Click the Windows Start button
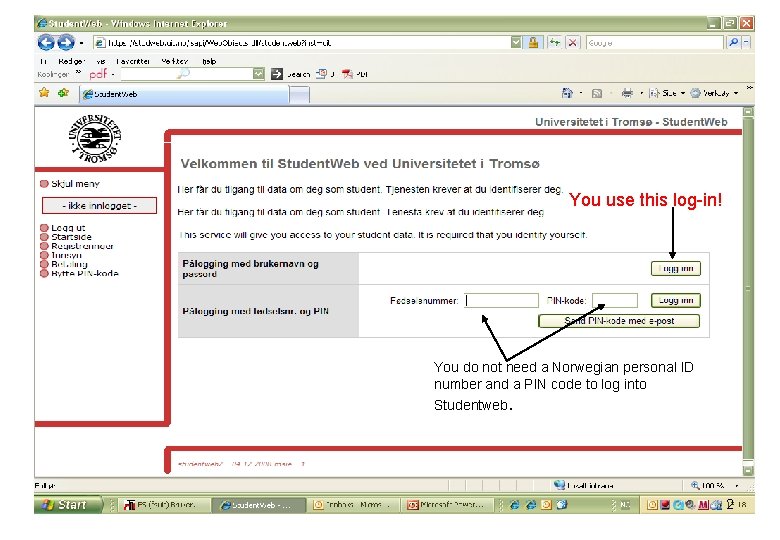This screenshot has height=540, width=780. click(x=68, y=505)
